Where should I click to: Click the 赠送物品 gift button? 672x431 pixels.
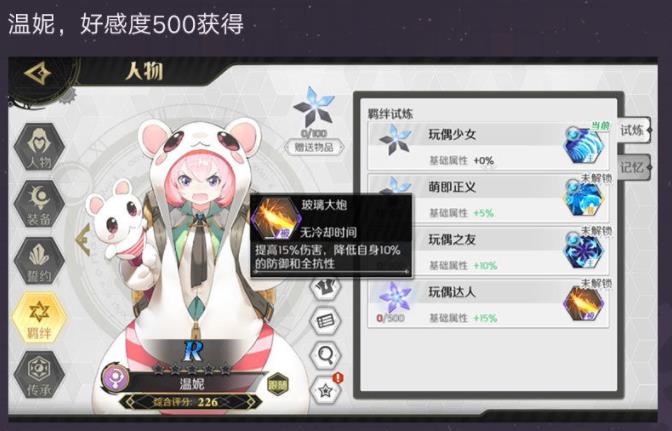(x=314, y=147)
